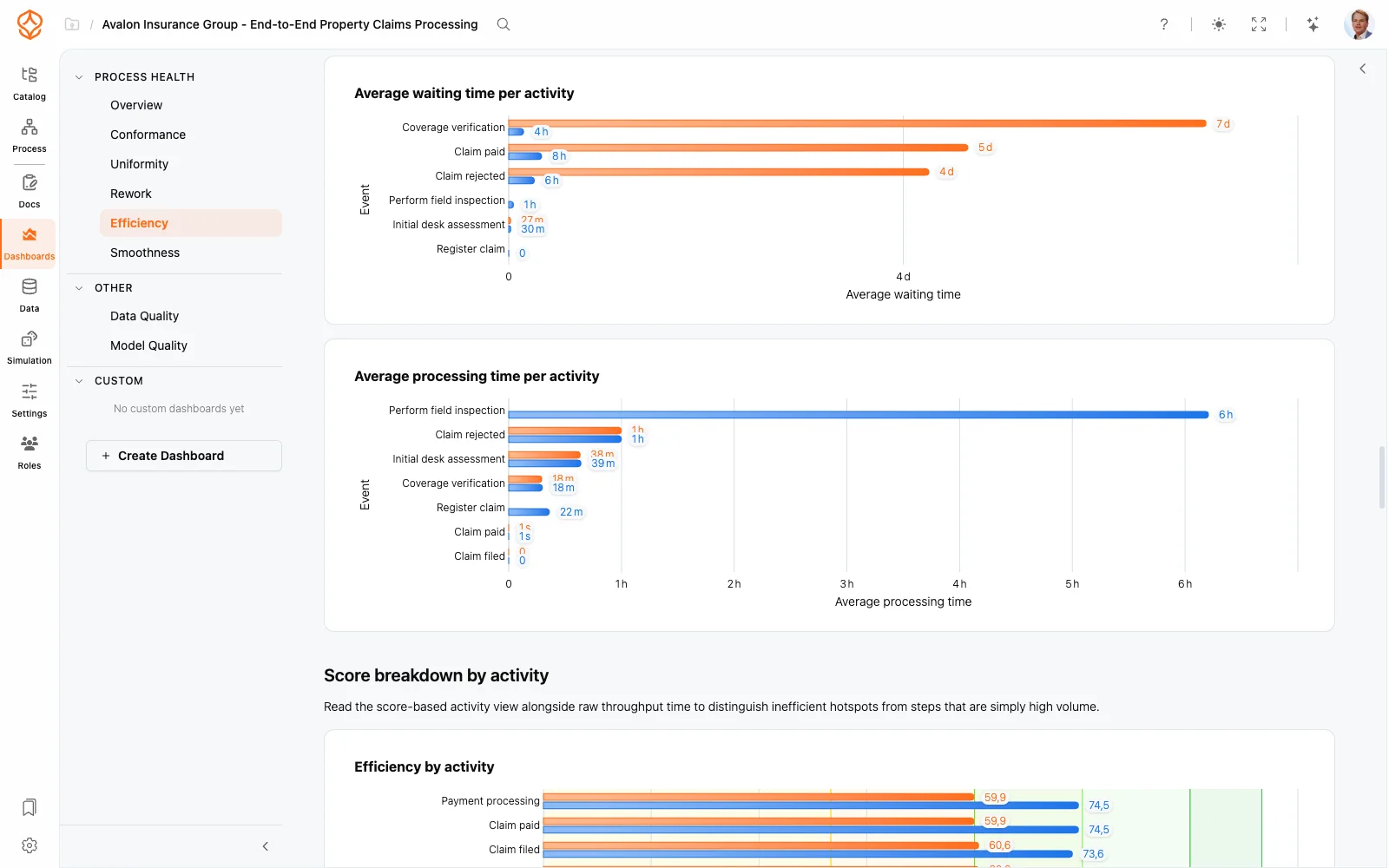Screen dimensions: 1389x868
Task: Collapse the Process Health group
Action: pos(79,77)
